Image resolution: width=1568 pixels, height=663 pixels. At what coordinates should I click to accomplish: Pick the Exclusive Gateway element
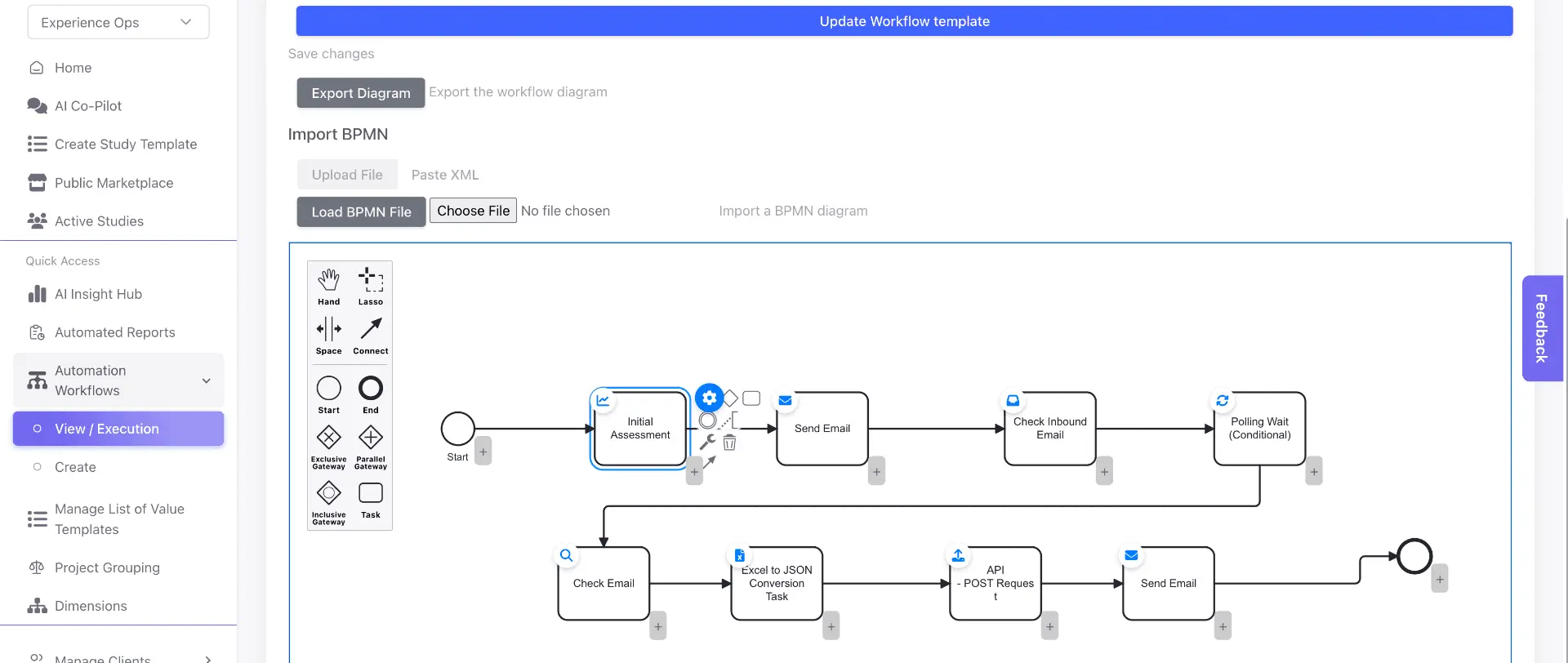click(x=328, y=446)
